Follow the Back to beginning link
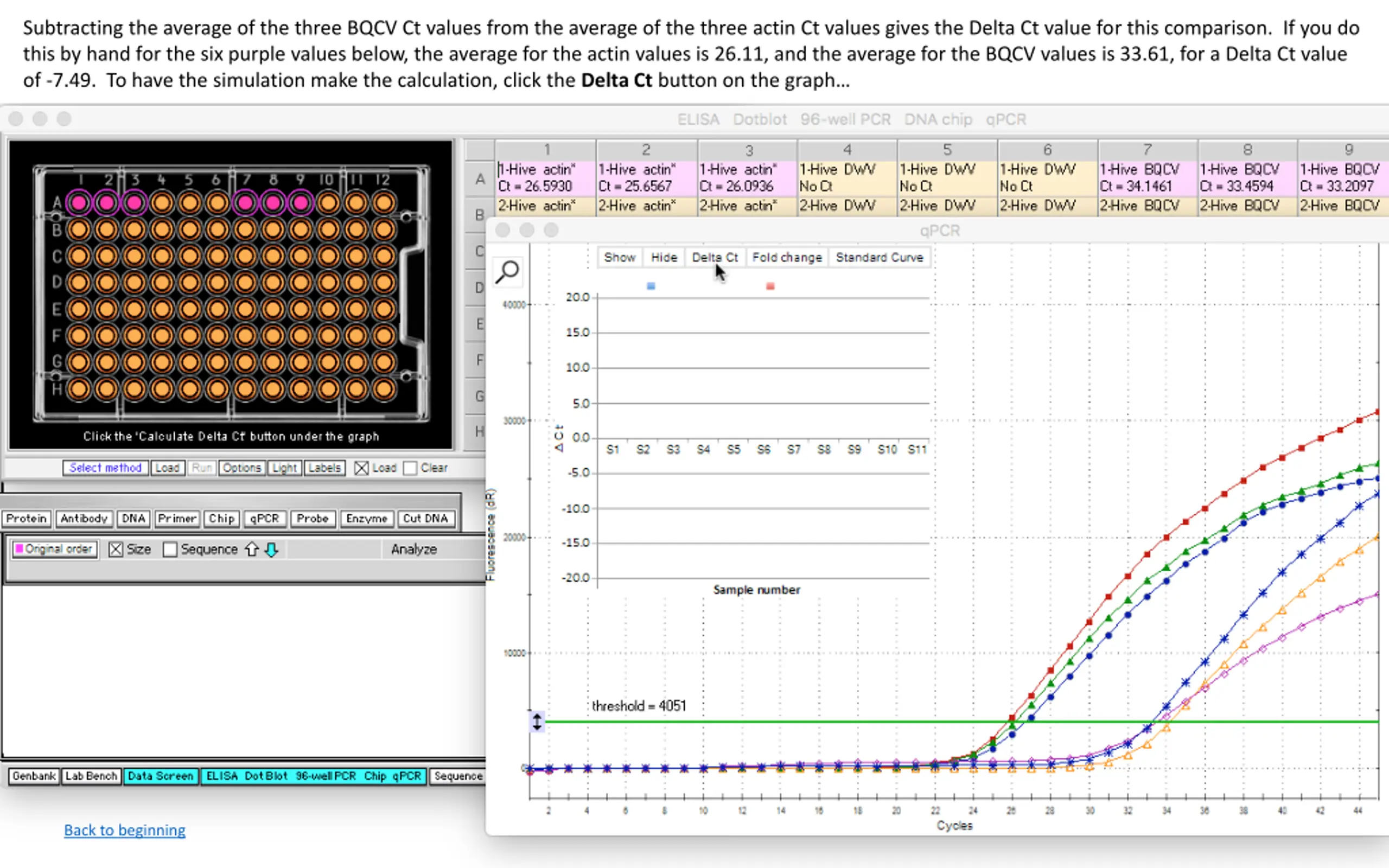Image resolution: width=1389 pixels, height=868 pixels. click(125, 830)
